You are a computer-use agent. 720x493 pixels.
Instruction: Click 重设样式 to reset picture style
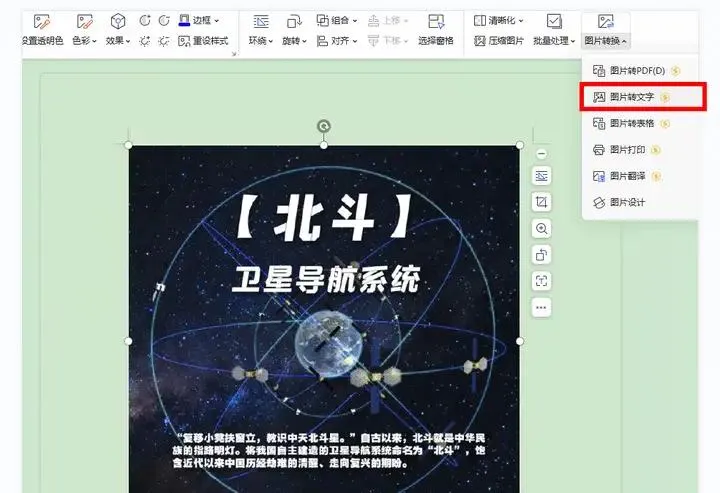click(203, 41)
